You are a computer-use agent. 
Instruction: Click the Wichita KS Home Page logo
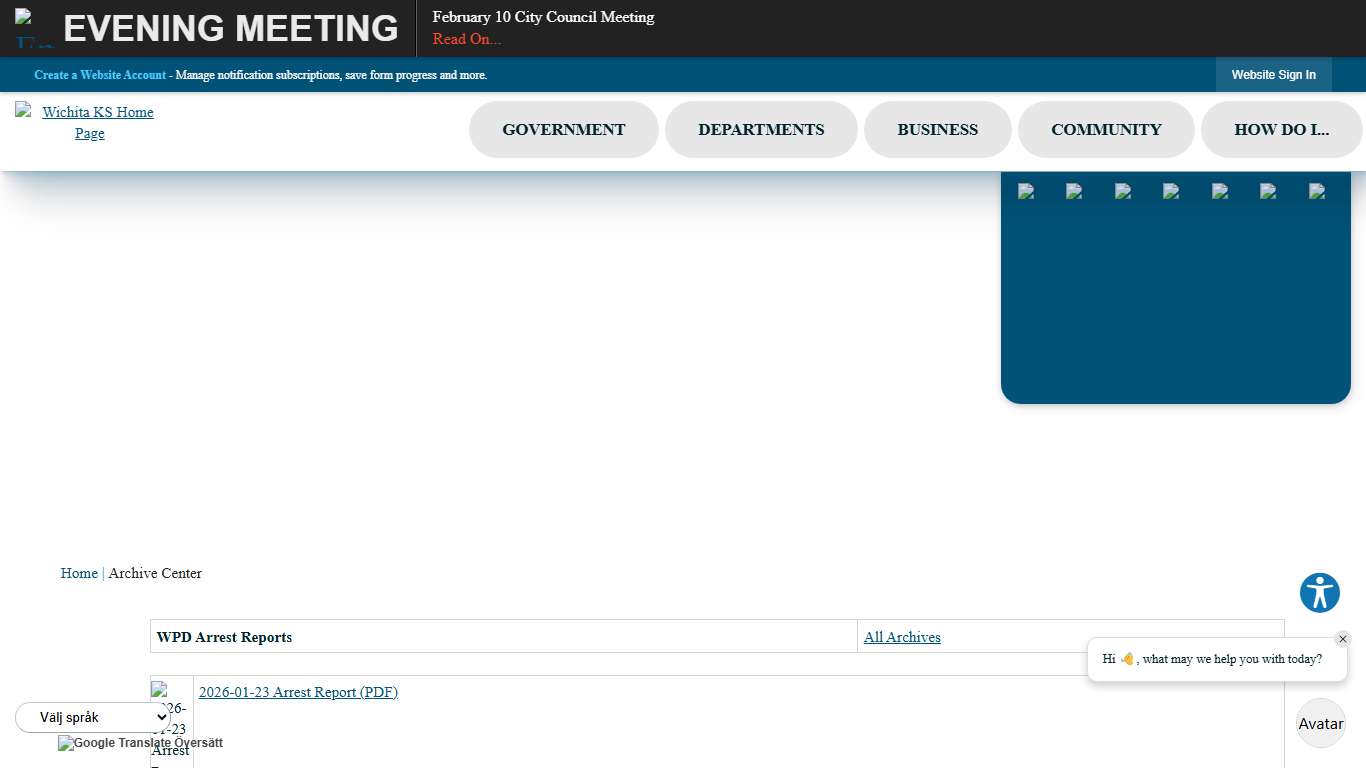[x=88, y=122]
